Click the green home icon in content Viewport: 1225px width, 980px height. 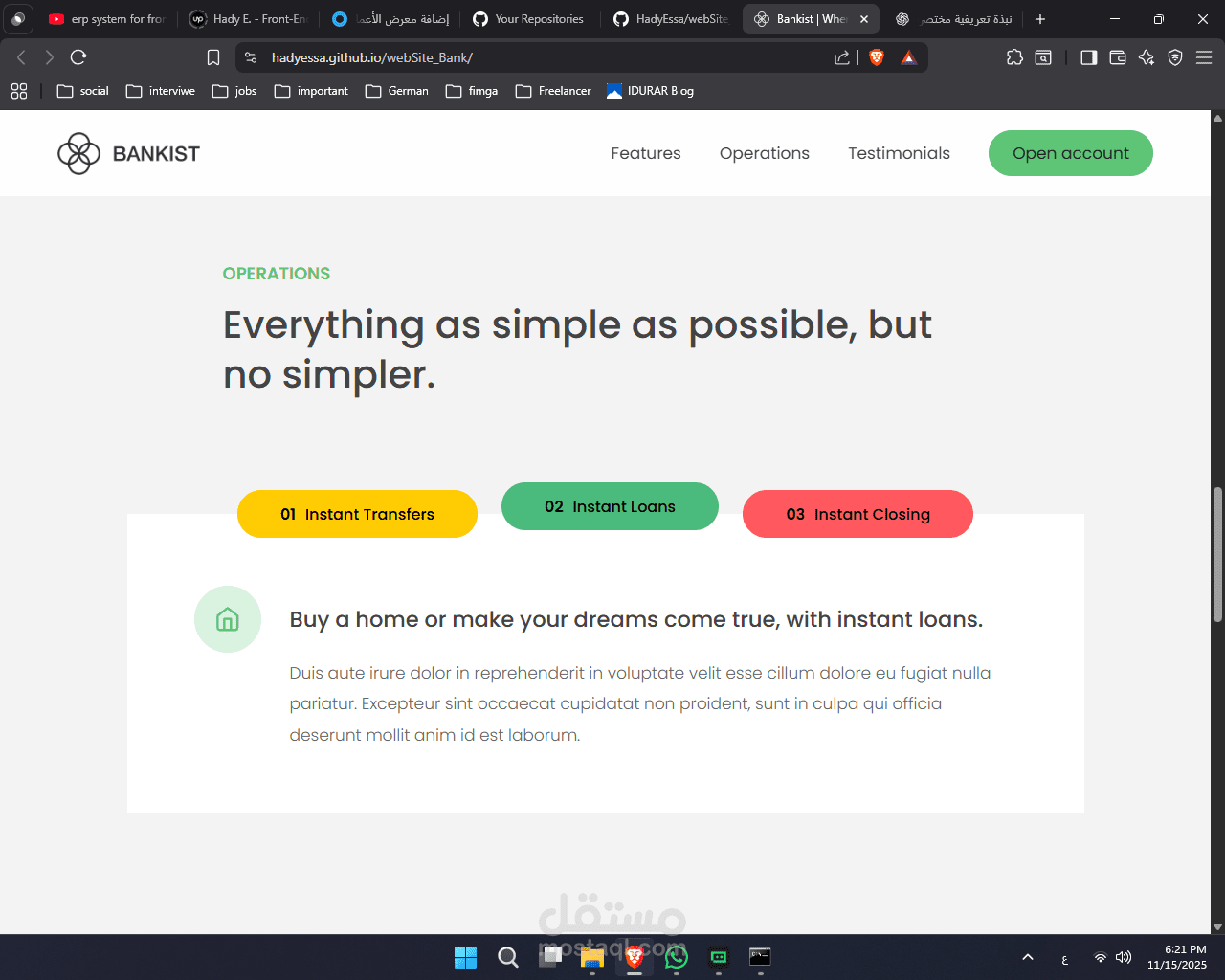(x=228, y=619)
